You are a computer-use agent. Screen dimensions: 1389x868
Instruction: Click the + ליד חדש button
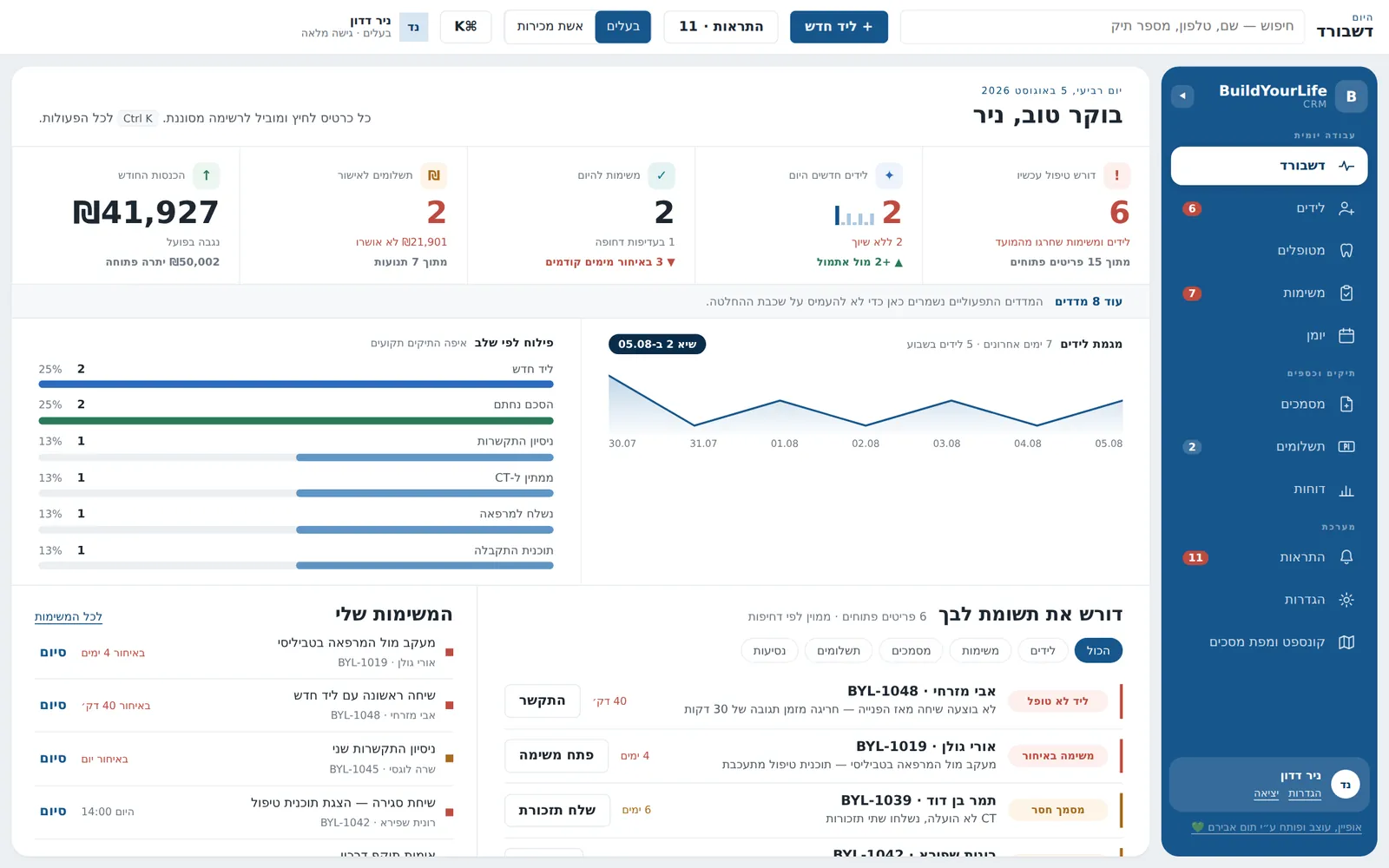[839, 27]
